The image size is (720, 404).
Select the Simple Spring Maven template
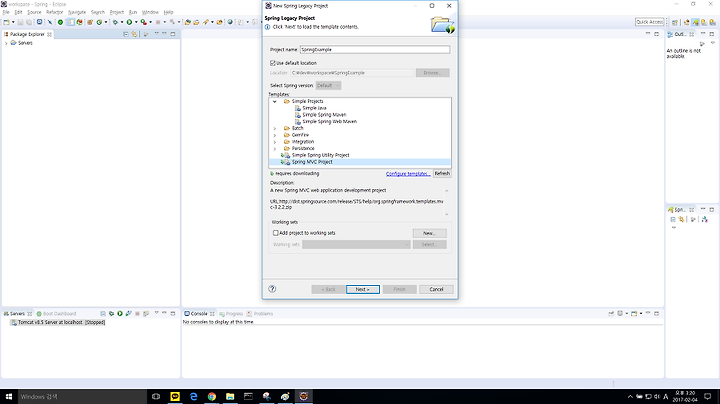coord(324,115)
